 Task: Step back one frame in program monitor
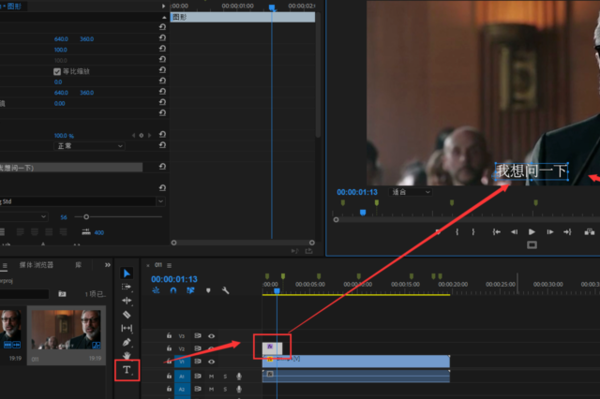coord(514,232)
